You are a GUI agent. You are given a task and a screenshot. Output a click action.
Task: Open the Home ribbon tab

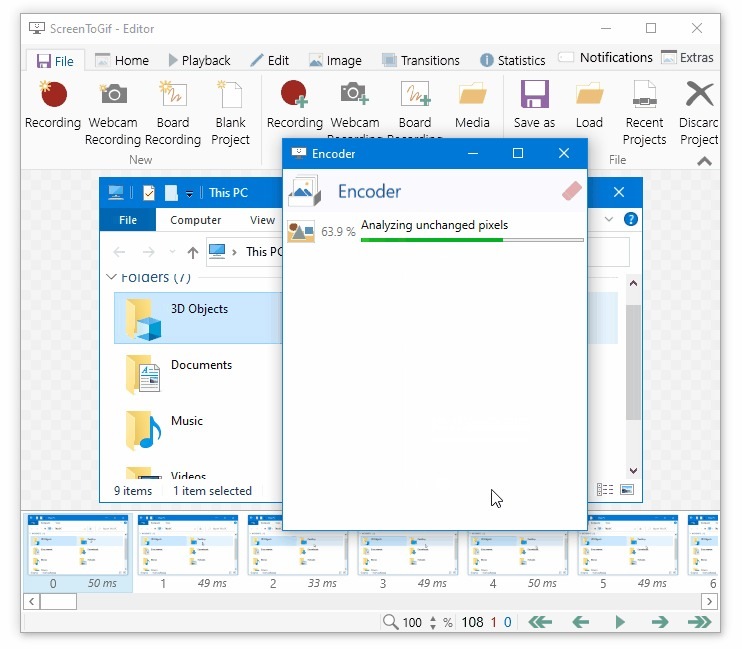coord(122,61)
